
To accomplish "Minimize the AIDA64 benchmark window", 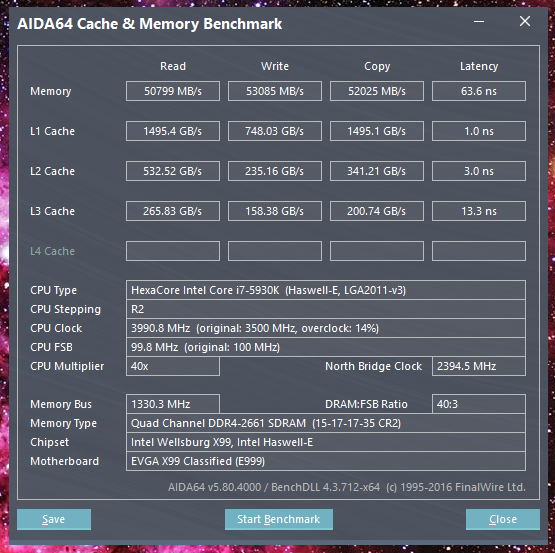I will tap(479, 22).
